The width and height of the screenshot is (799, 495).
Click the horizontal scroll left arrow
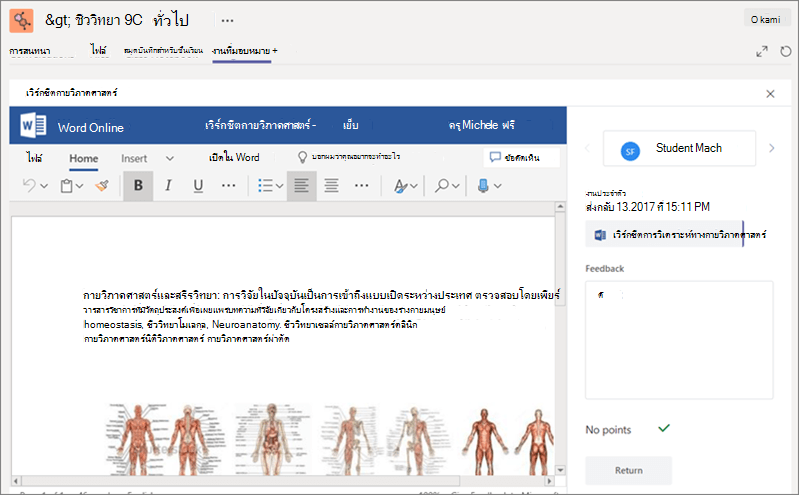click(16, 481)
